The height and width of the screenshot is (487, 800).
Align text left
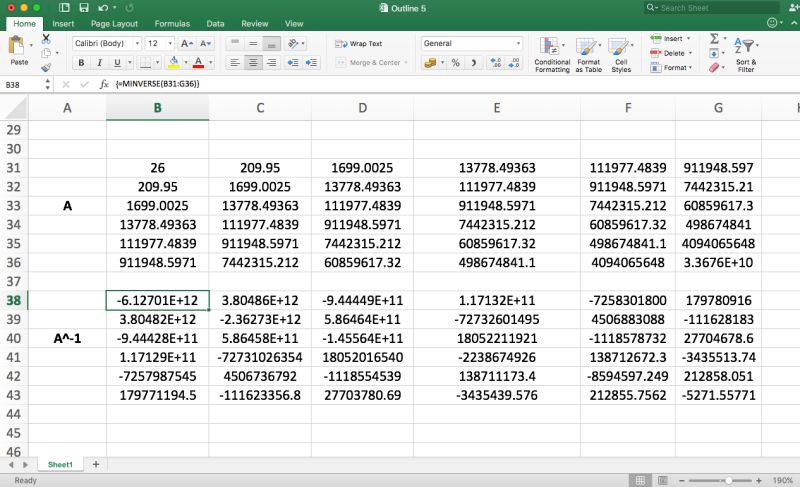235,63
